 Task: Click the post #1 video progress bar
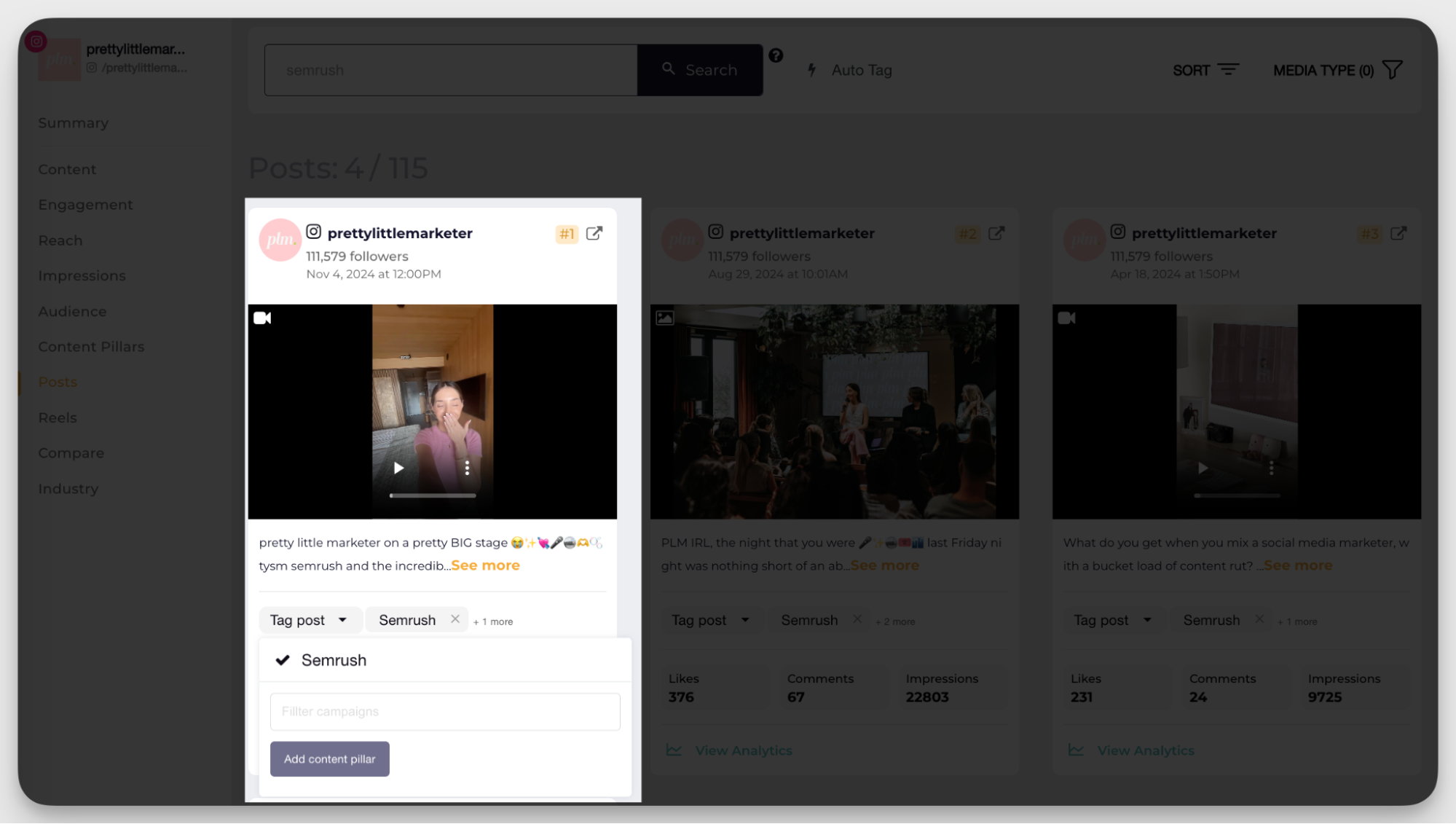point(433,495)
